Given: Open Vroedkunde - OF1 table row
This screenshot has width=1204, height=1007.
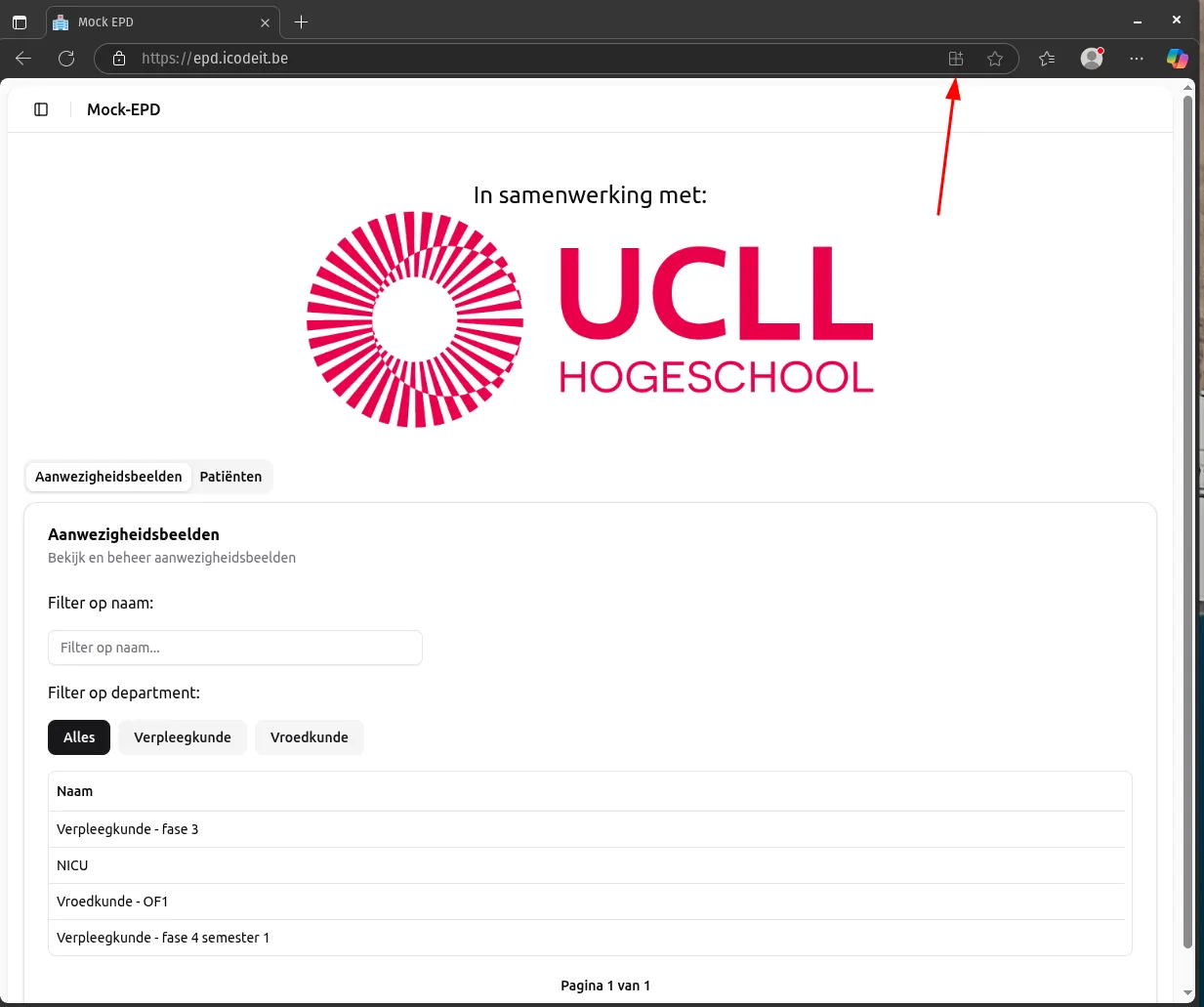Looking at the screenshot, I should pyautogui.click(x=112, y=902).
